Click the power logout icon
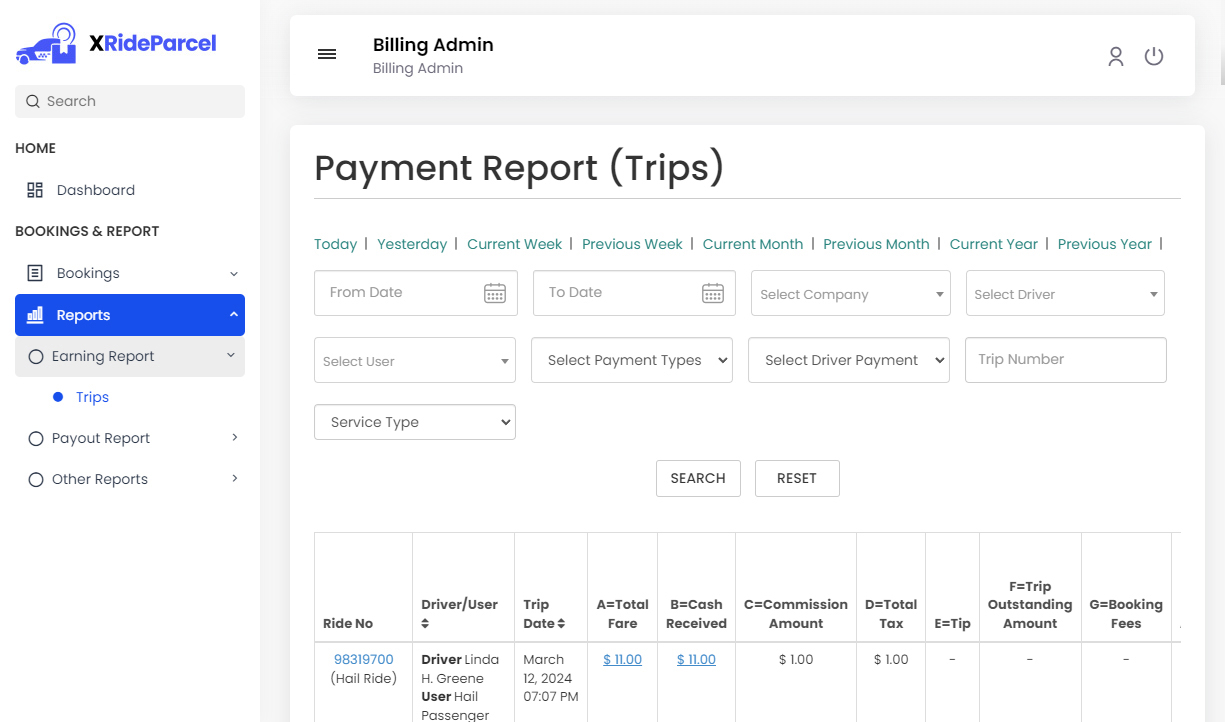 pos(1154,57)
